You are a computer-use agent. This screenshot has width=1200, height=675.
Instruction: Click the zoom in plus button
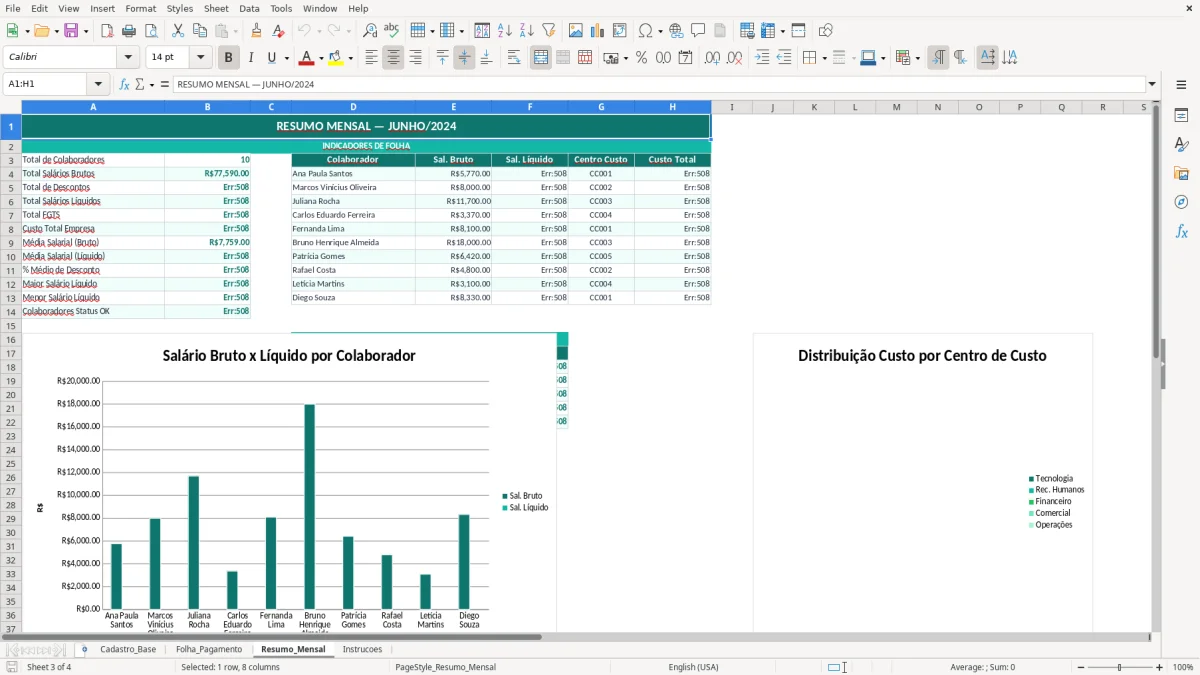[x=1159, y=667]
